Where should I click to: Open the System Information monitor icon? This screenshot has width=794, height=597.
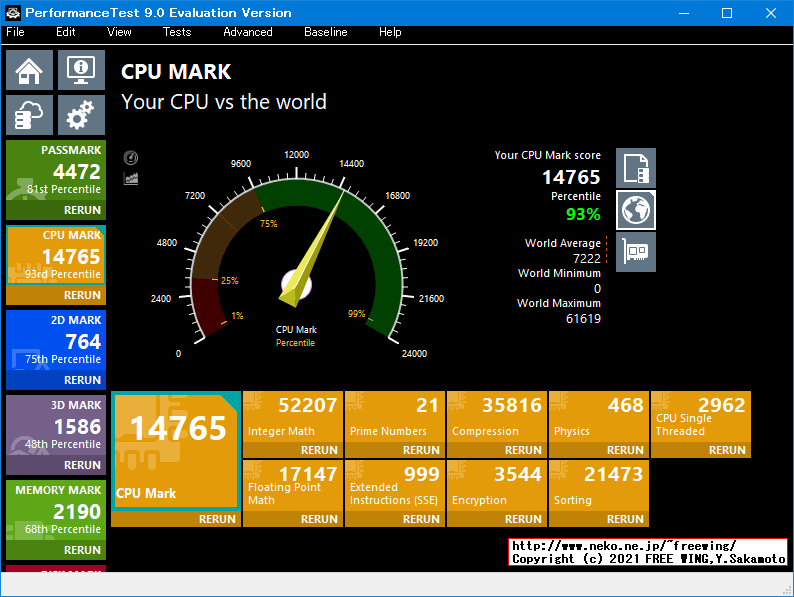81,70
